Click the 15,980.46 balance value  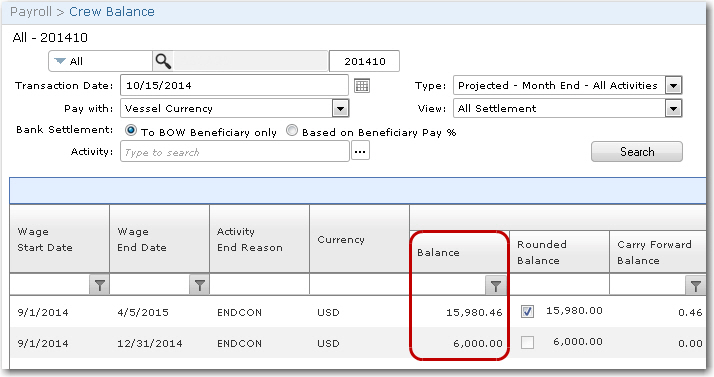click(474, 313)
